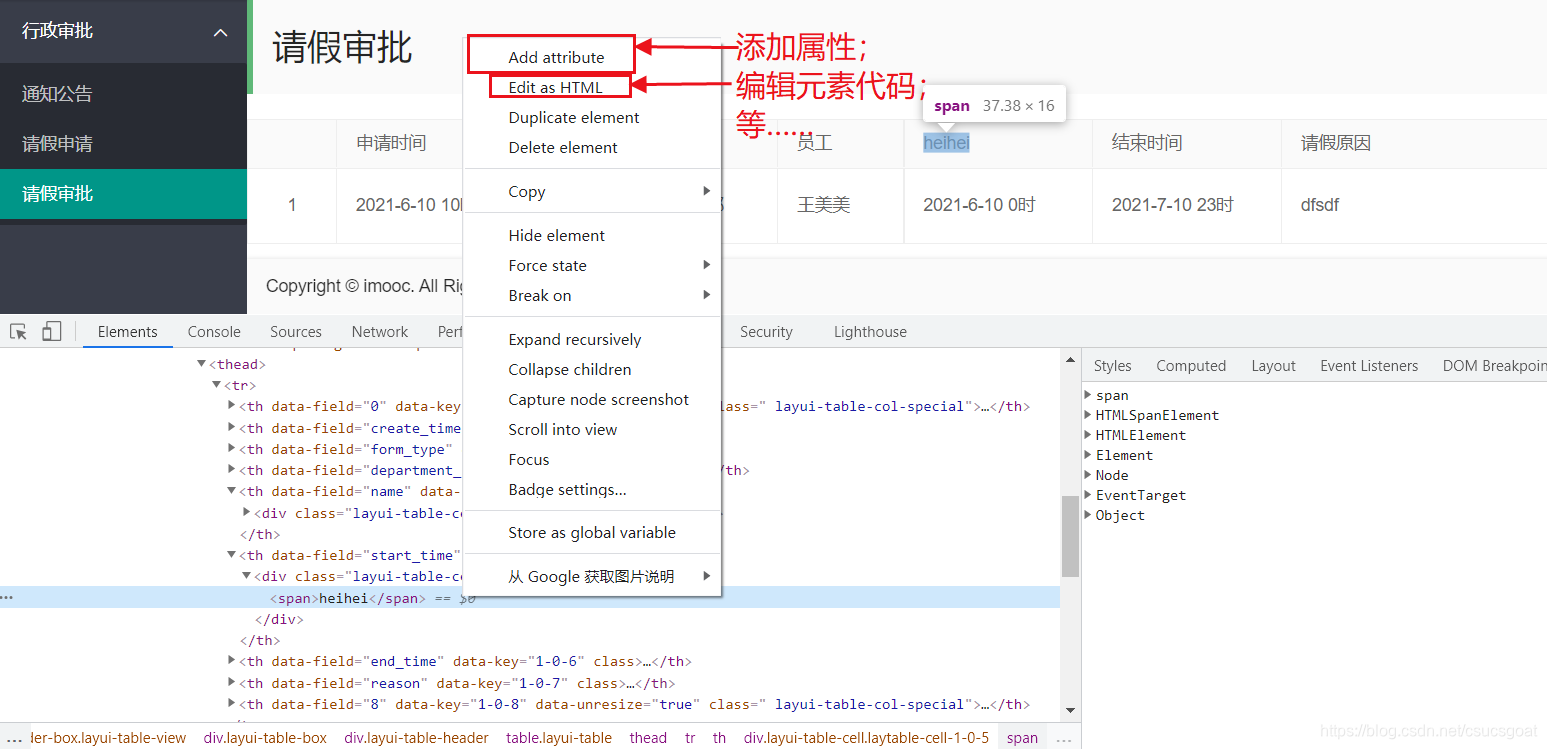
Task: Expand the Element properties entry
Action: pyautogui.click(x=1089, y=455)
